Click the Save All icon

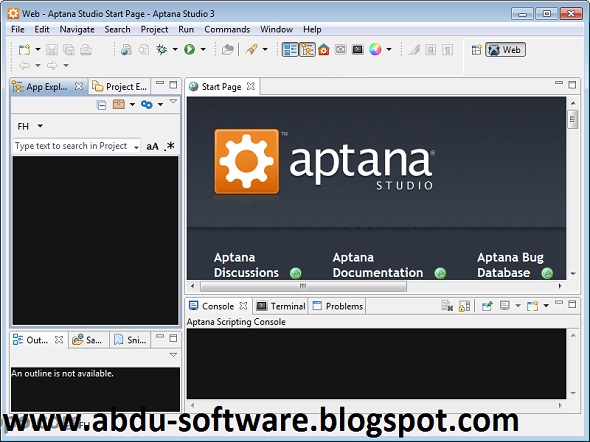(x=69, y=50)
